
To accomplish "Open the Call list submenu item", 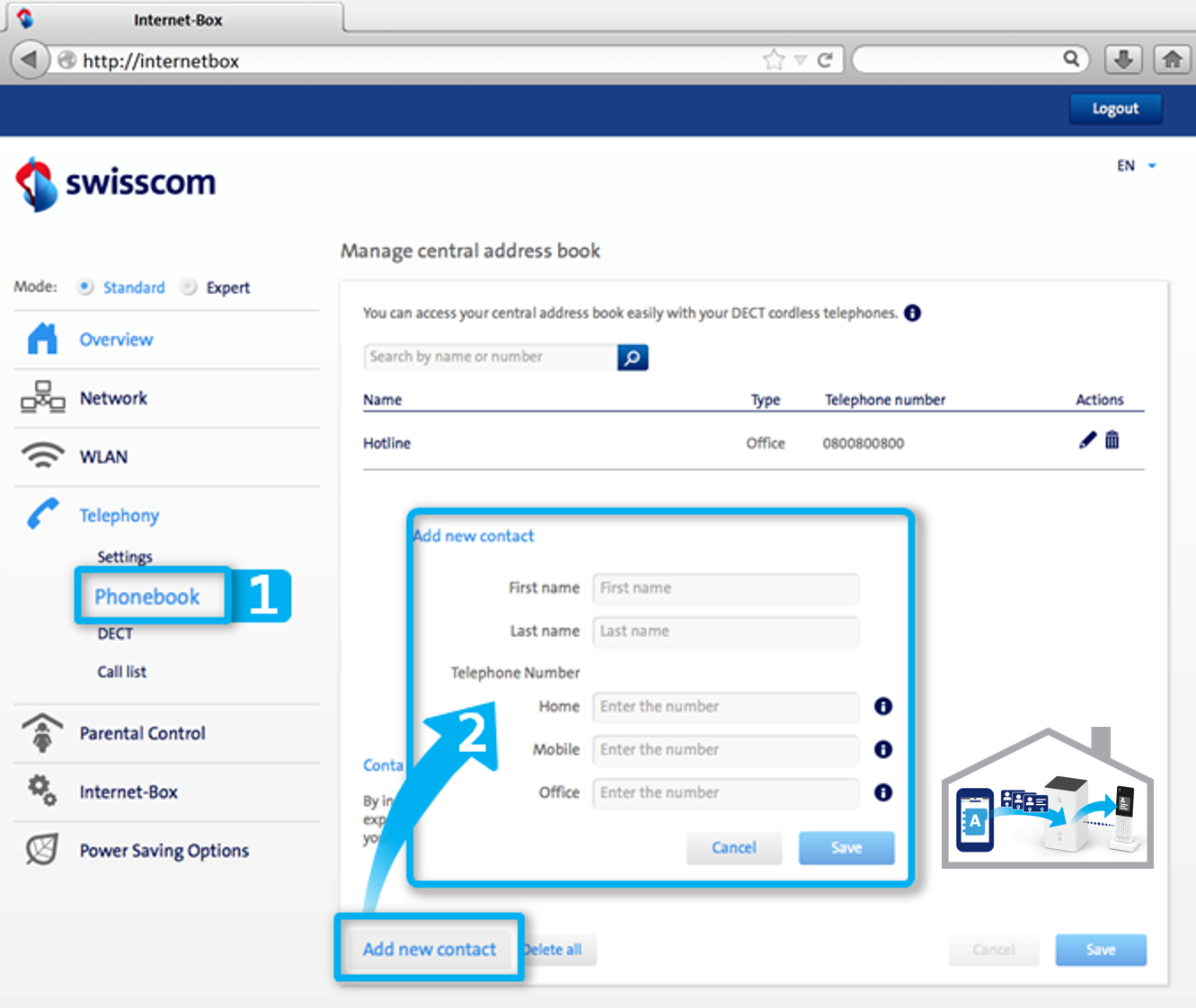I will pos(122,671).
